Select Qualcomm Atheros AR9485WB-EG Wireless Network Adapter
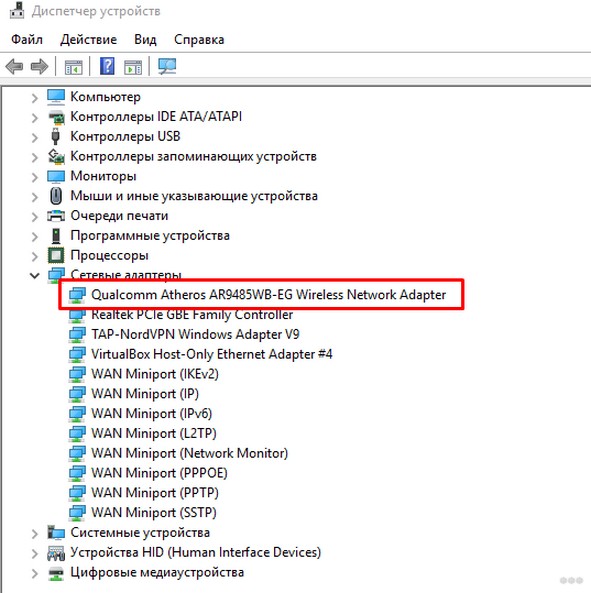 coord(268,295)
